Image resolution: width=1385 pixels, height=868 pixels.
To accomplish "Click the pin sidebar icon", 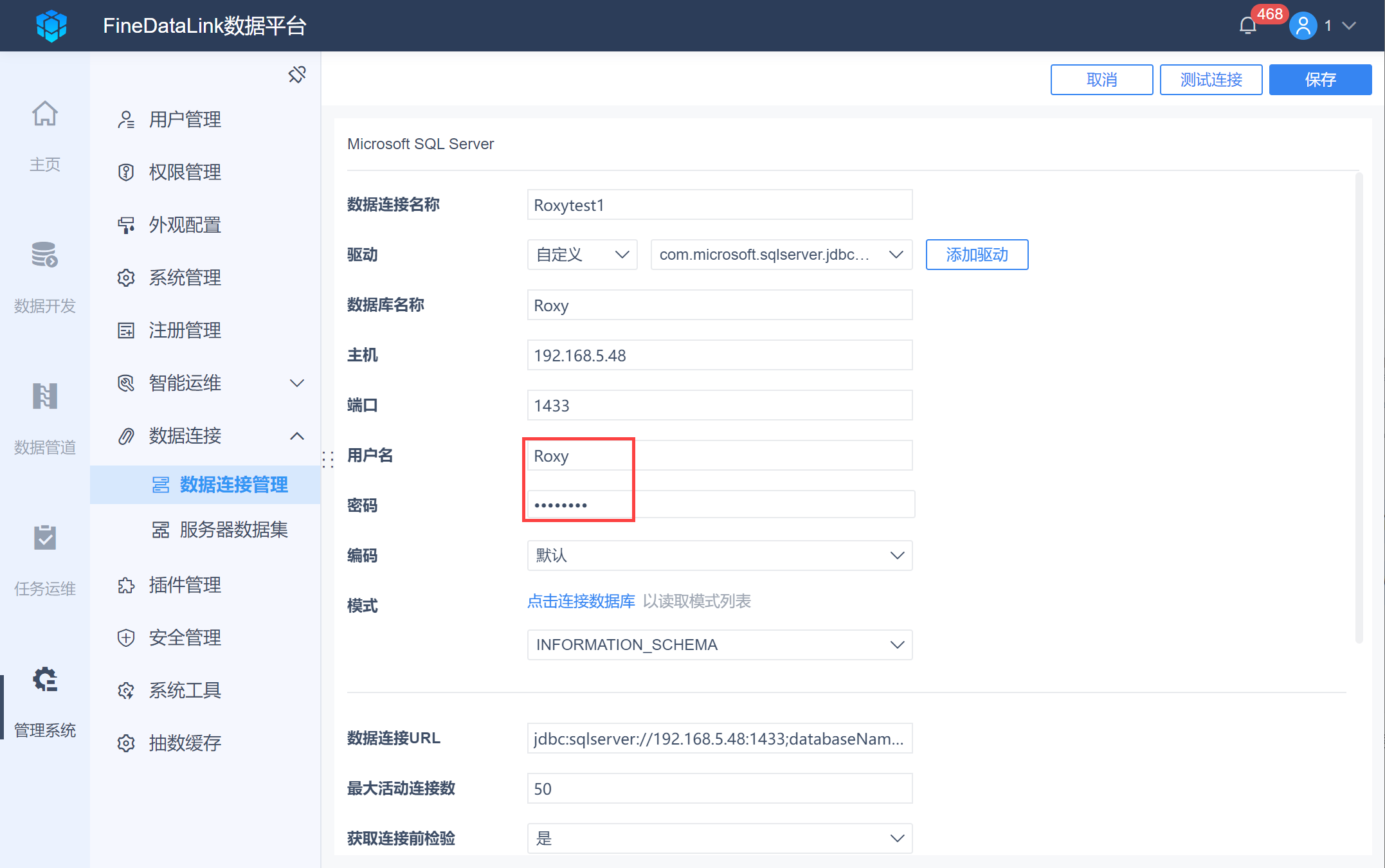I will (296, 75).
